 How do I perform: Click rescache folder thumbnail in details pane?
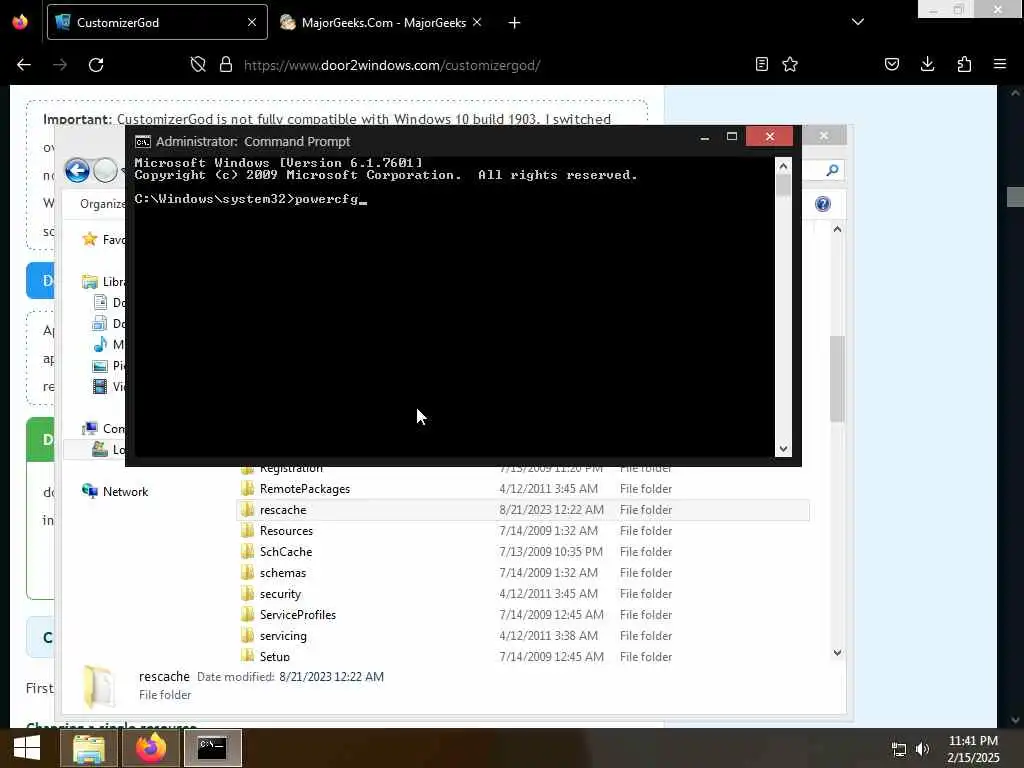101,686
